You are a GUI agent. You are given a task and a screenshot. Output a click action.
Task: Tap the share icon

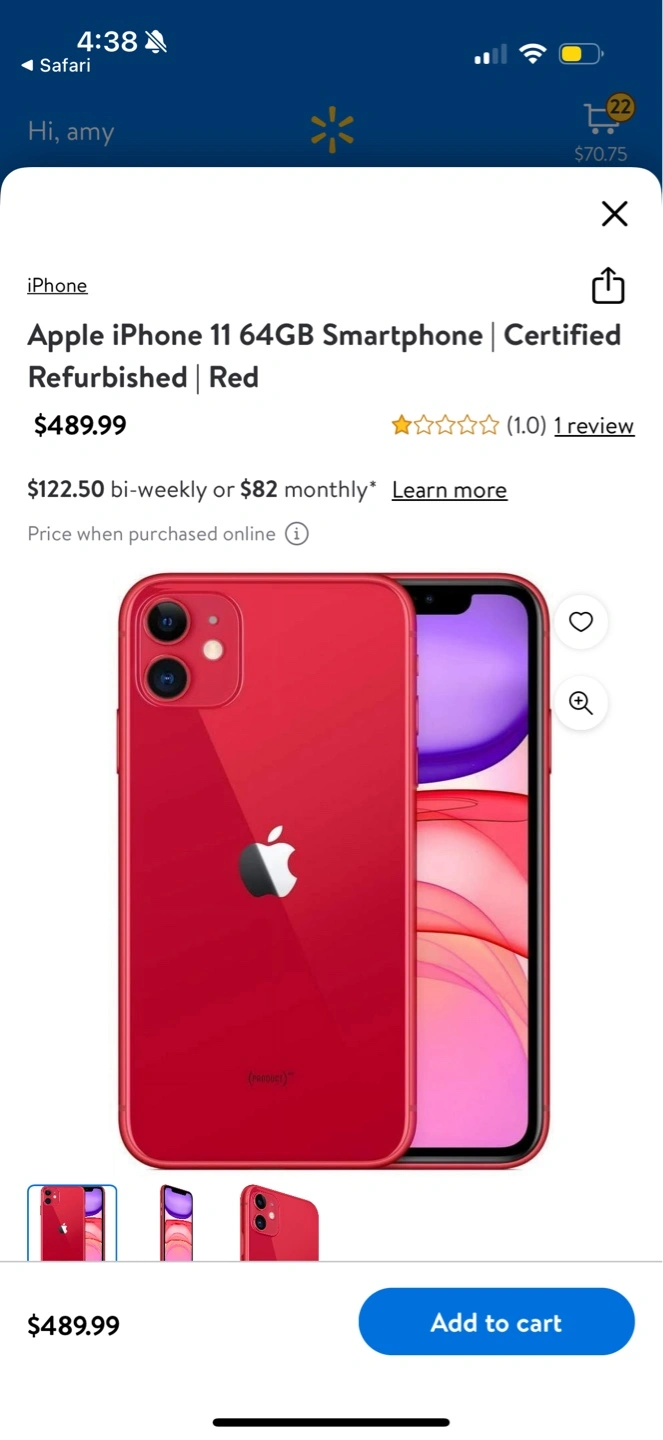pyautogui.click(x=608, y=286)
